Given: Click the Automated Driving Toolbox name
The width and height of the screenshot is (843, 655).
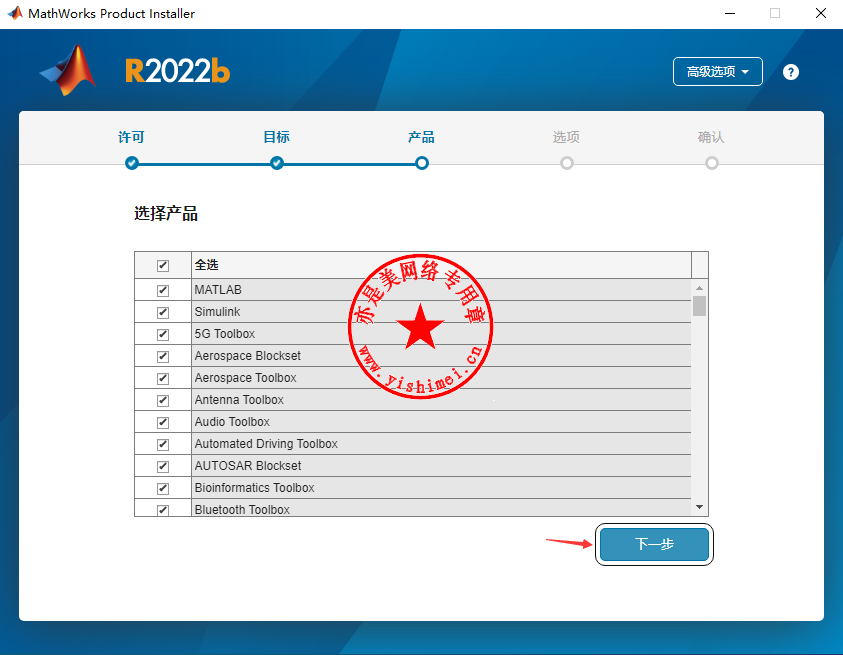Looking at the screenshot, I should pos(266,444).
